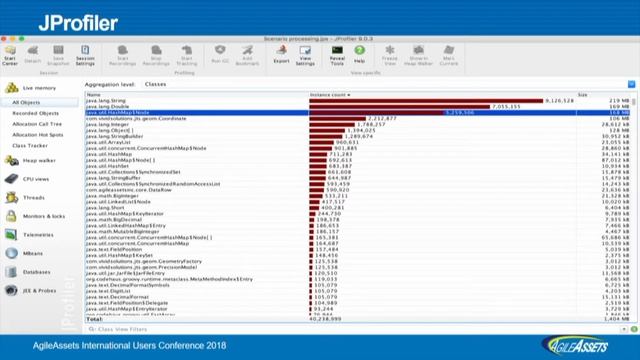Screen dimensions: 640x360
Task: Click the Stop Recordings toolbar icon
Action: 156,55
